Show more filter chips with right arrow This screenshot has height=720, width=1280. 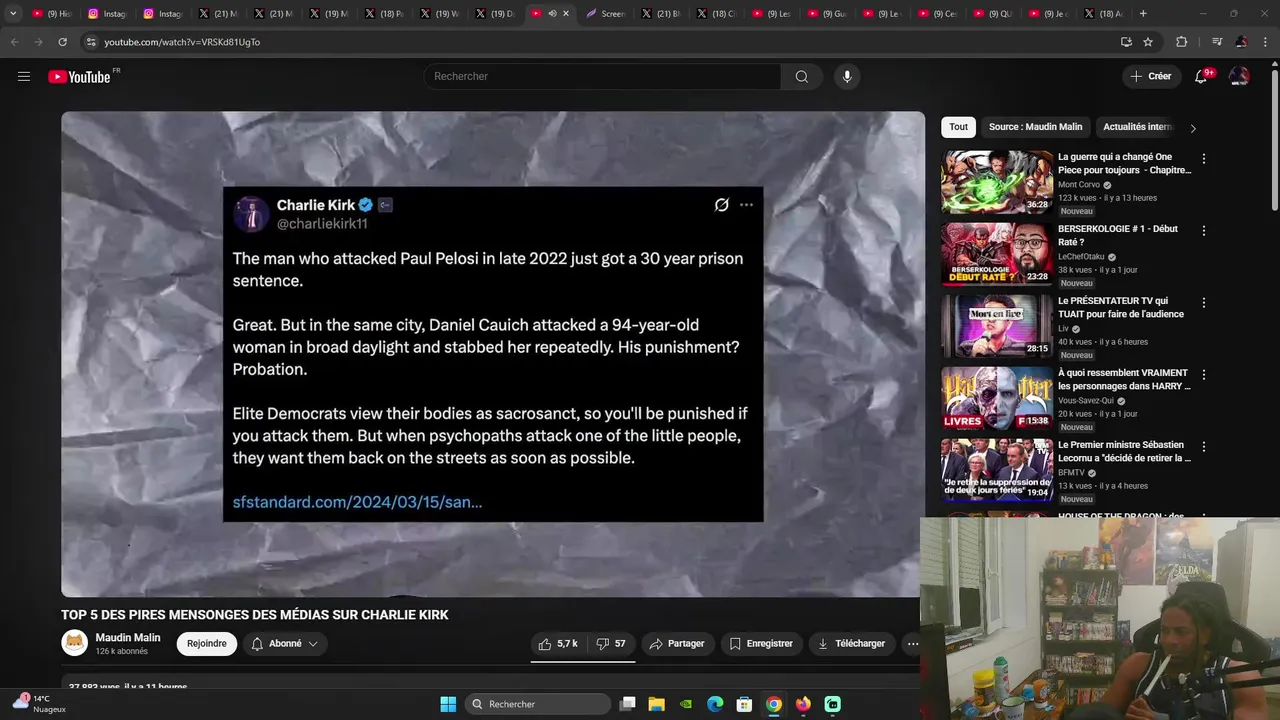tap(1192, 128)
